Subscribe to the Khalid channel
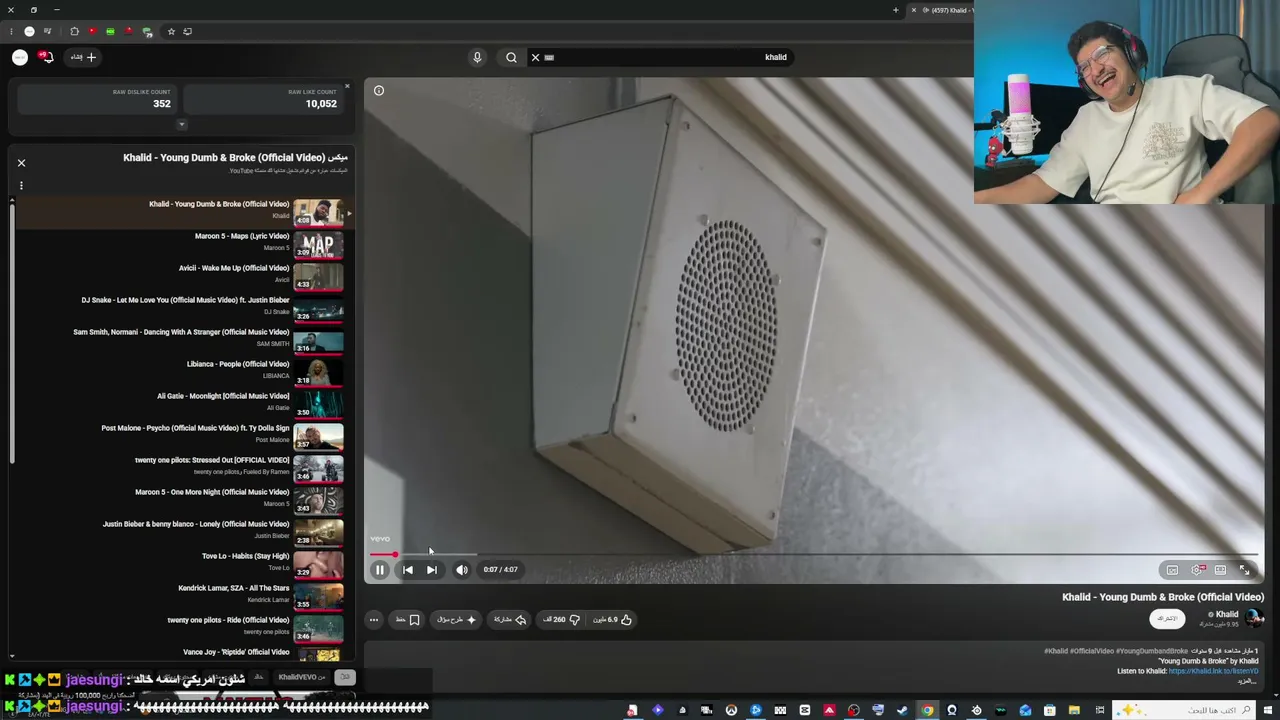Image resolution: width=1280 pixels, height=720 pixels. point(1167,619)
